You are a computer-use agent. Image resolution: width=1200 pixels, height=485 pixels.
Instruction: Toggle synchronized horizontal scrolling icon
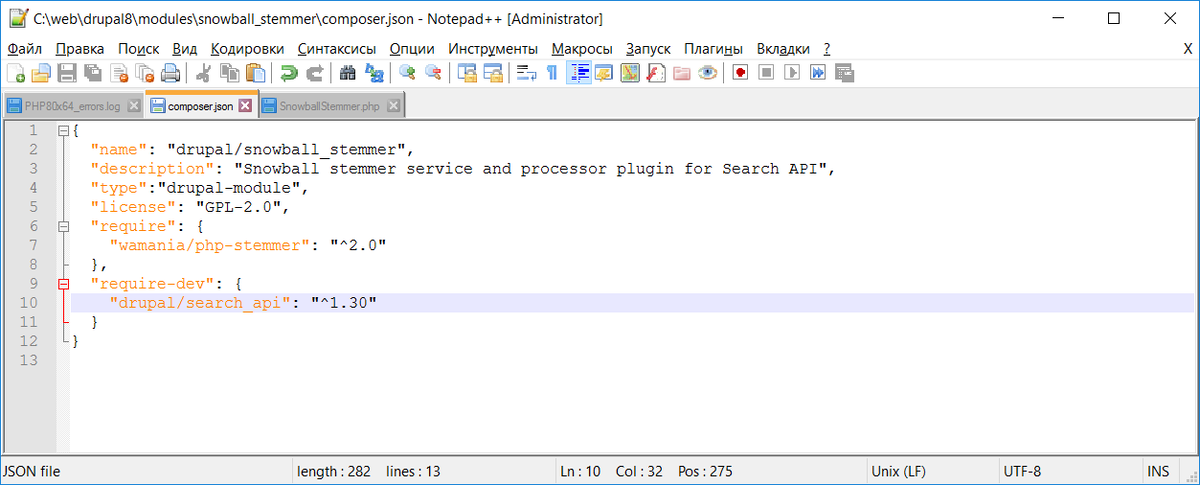(x=492, y=72)
